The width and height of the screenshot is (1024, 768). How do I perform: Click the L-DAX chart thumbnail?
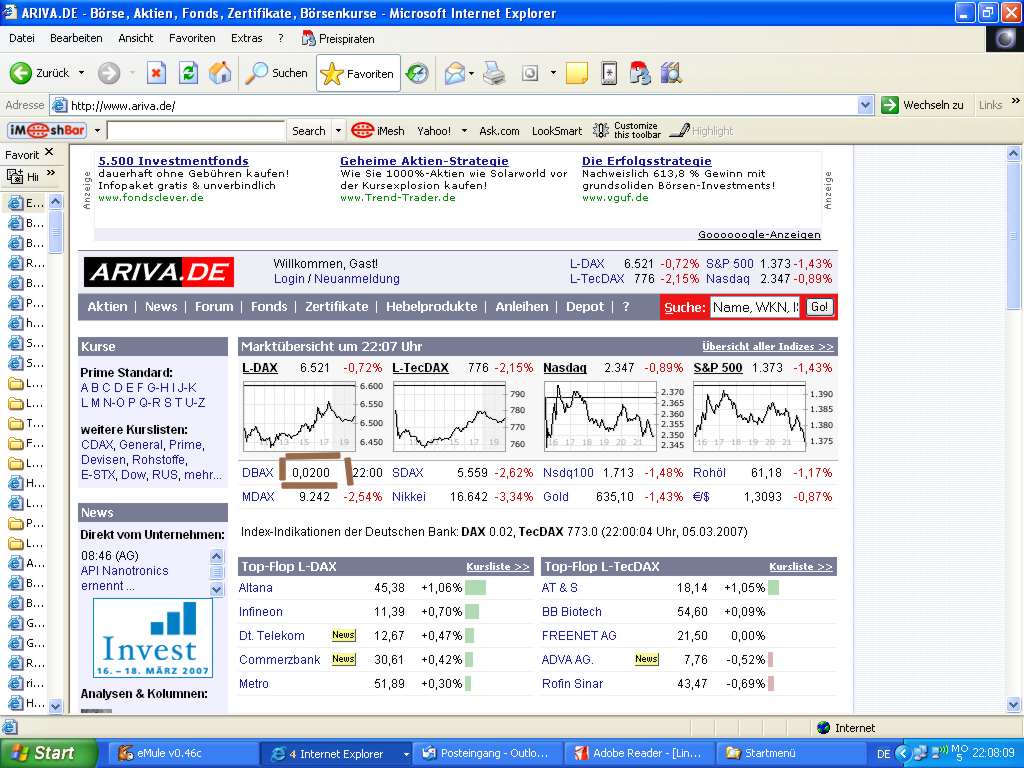point(299,415)
